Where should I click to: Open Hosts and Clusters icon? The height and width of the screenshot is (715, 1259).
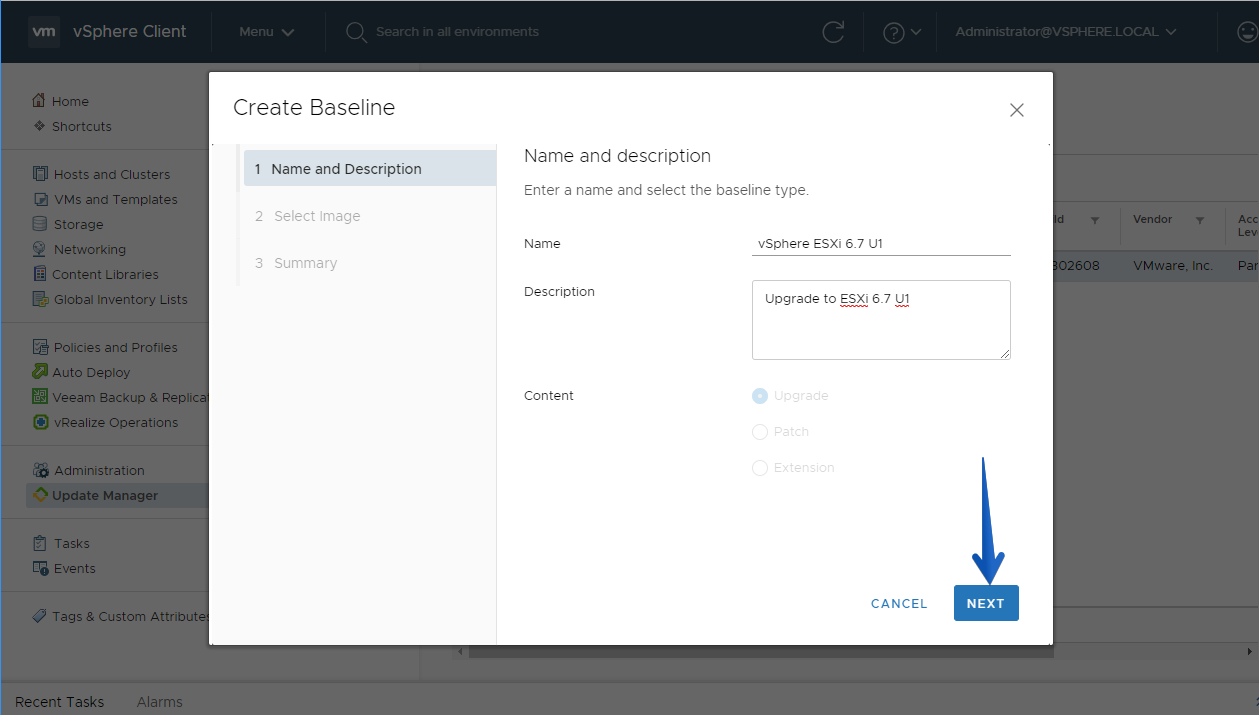pos(40,174)
